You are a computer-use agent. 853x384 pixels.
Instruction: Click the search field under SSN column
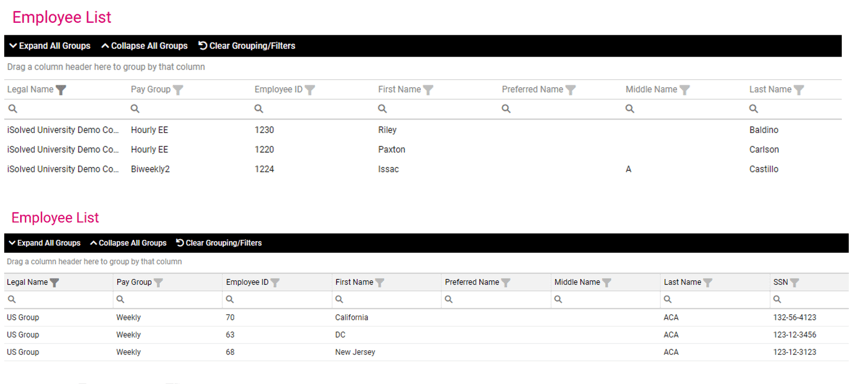coord(809,299)
